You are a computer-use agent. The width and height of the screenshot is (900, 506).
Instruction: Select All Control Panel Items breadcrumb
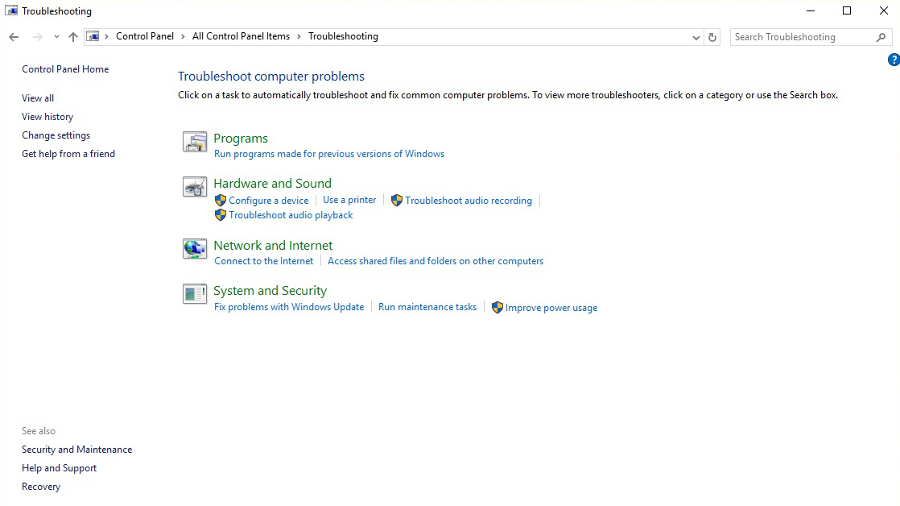tap(241, 36)
